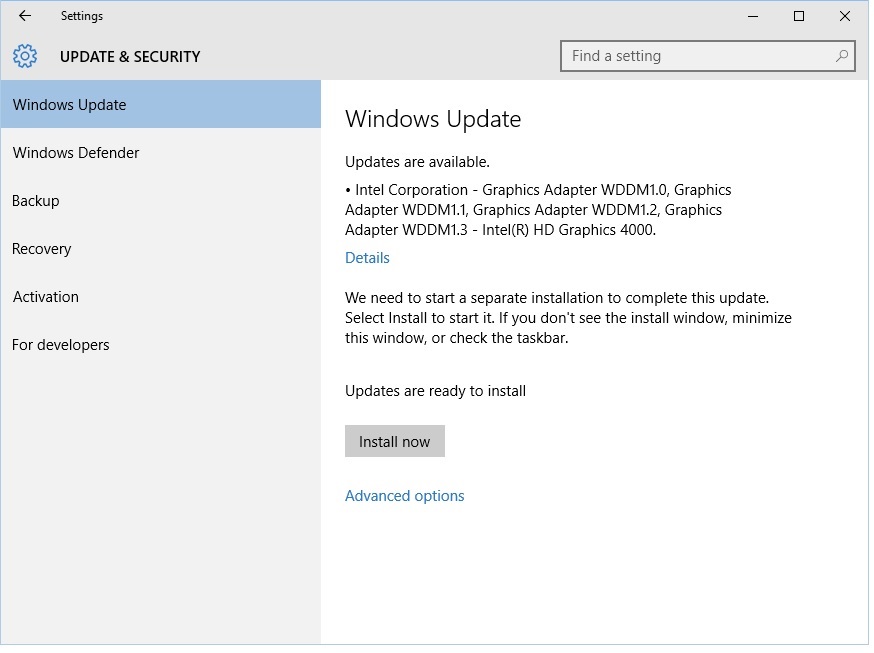This screenshot has height=653, width=874.
Task: Click Install now to install updates
Action: 394,441
